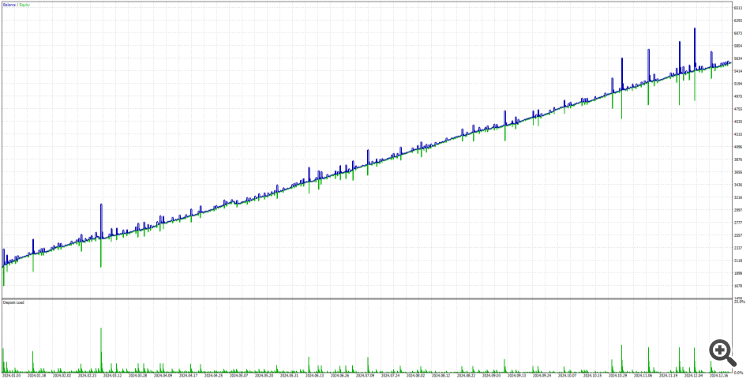Click the first green equity drop at chart start

[4, 276]
